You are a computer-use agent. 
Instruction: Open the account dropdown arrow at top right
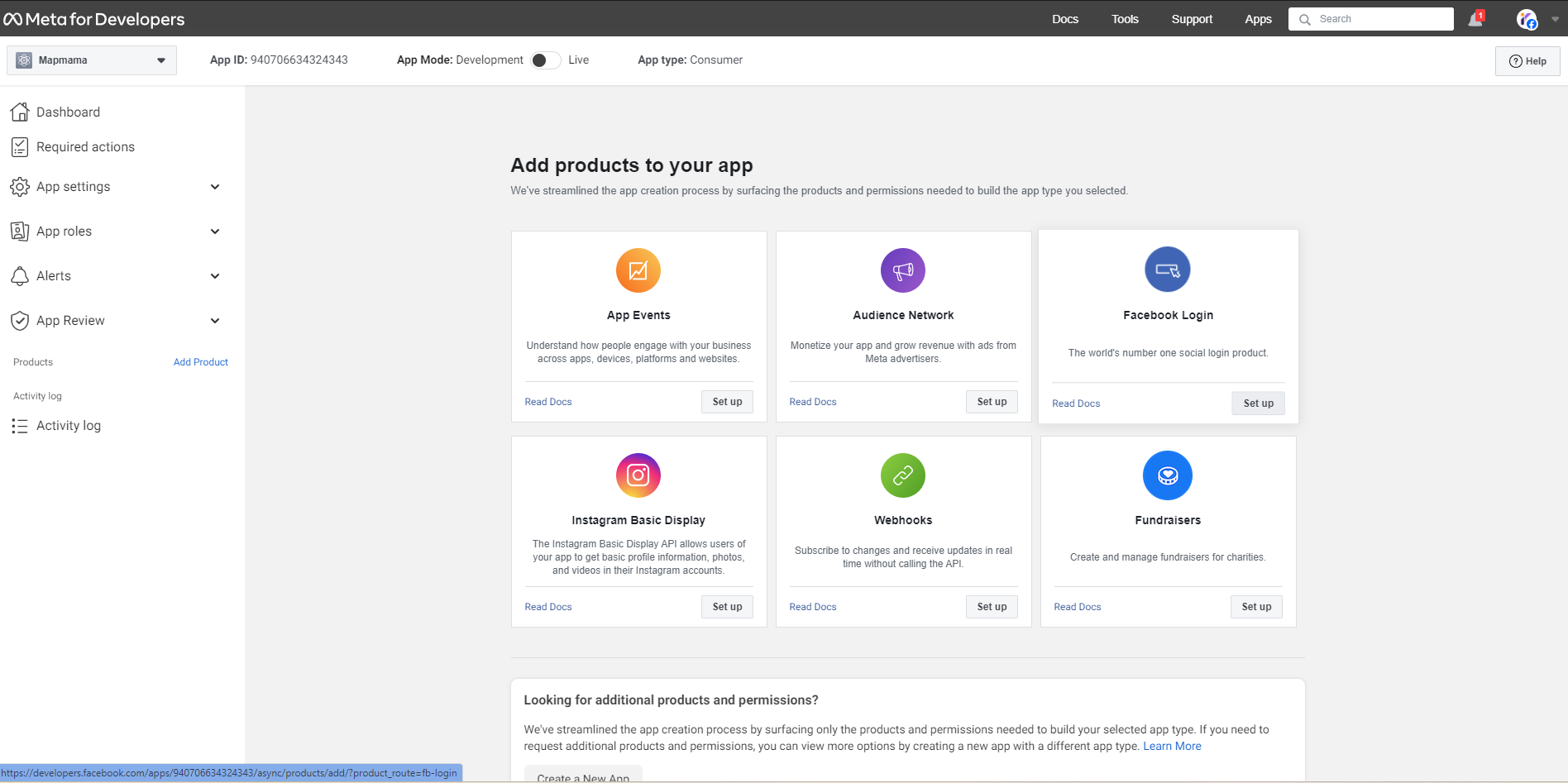pyautogui.click(x=1555, y=19)
